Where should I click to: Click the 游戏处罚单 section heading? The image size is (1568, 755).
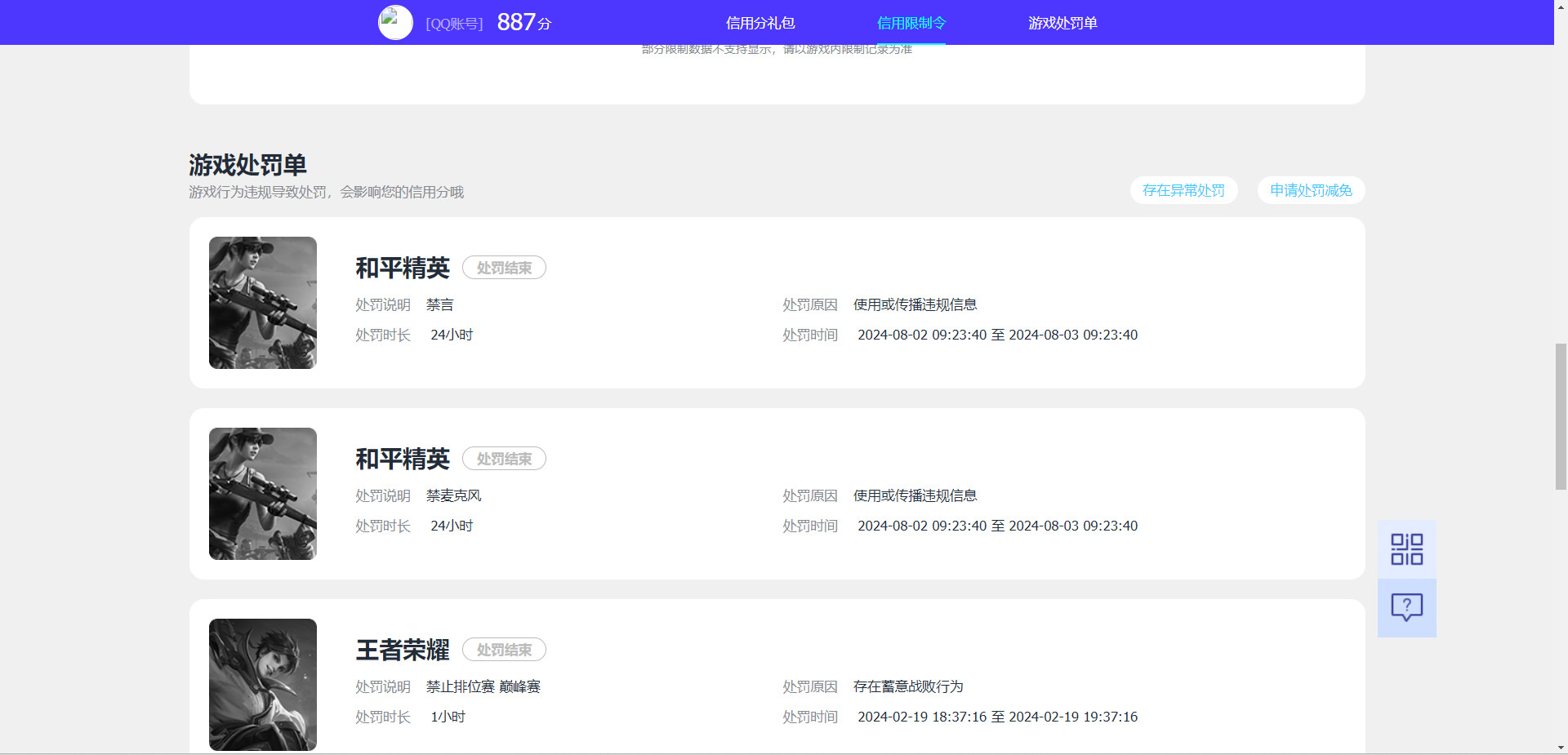click(x=247, y=165)
